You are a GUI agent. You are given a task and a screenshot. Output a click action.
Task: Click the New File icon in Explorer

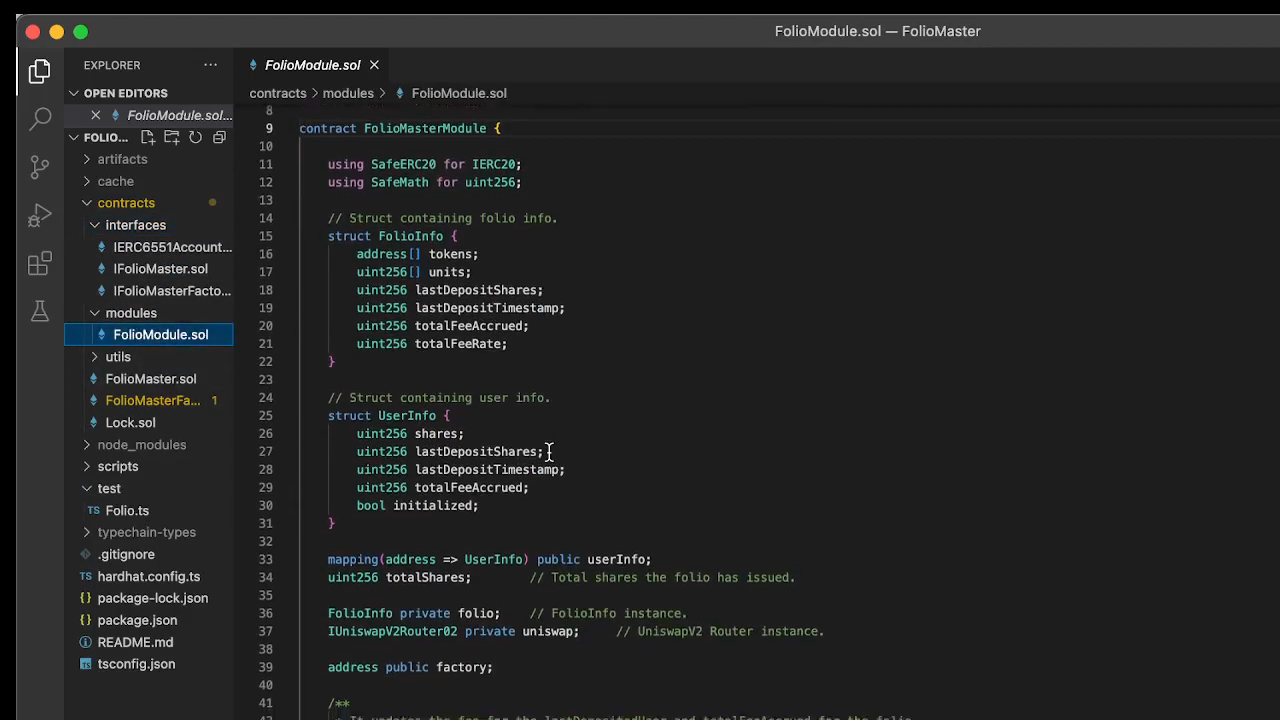click(x=148, y=137)
